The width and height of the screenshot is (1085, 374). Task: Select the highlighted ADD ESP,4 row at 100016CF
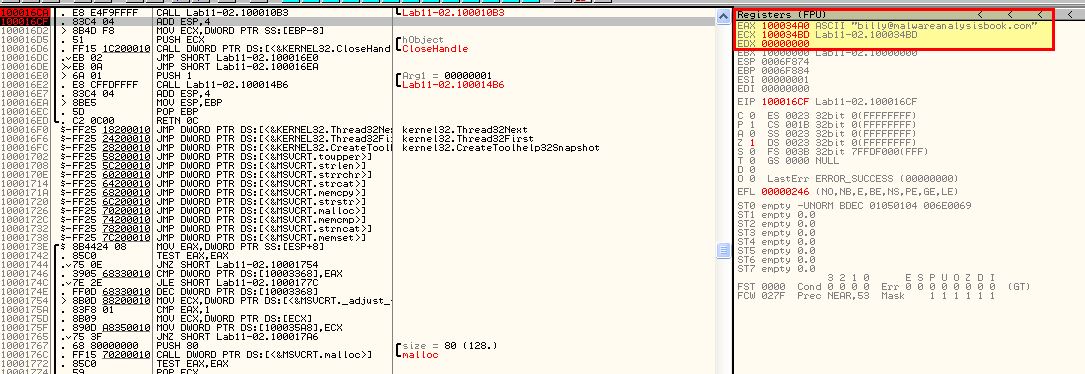[357, 22]
